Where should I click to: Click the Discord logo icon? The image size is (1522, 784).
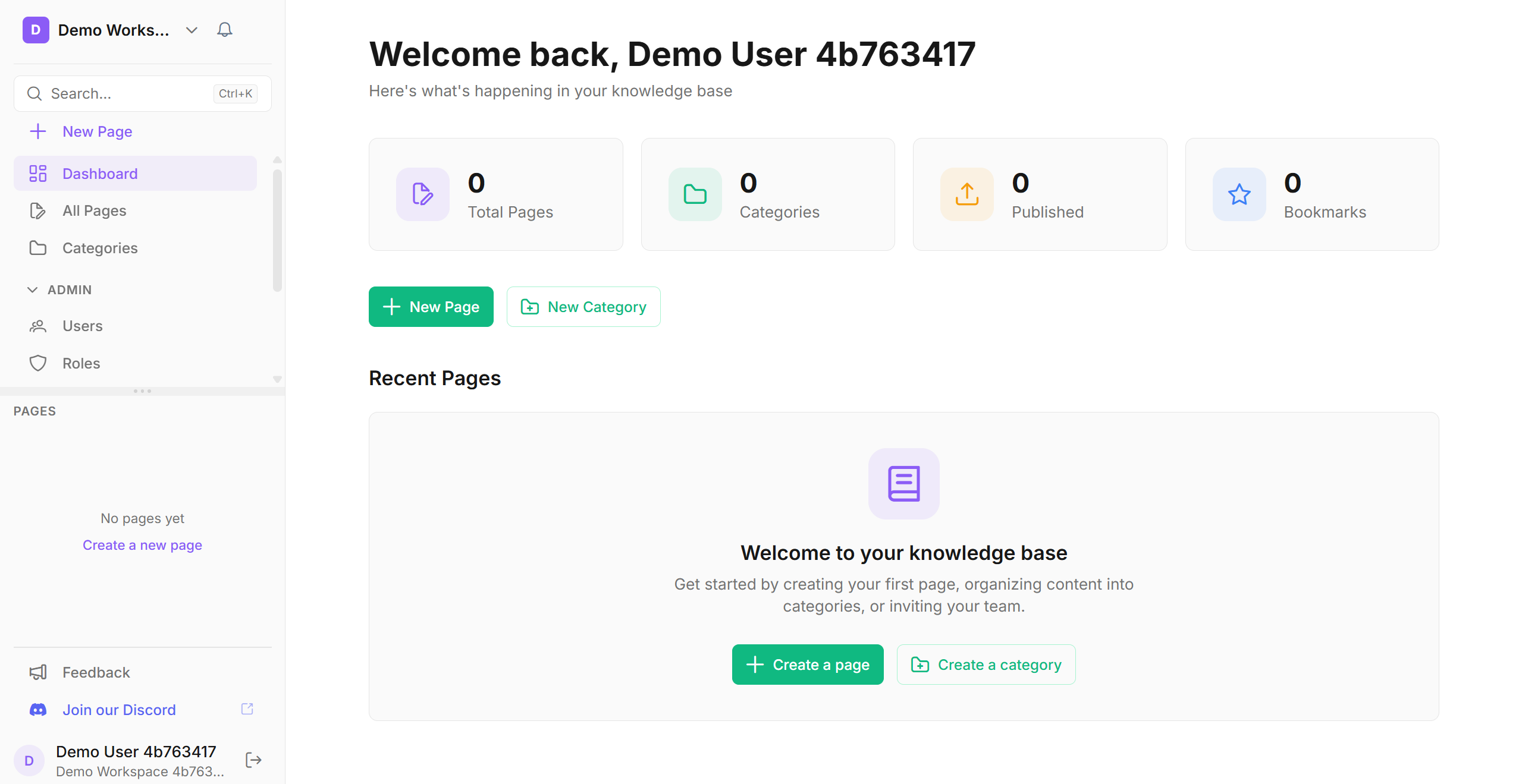pyautogui.click(x=38, y=709)
